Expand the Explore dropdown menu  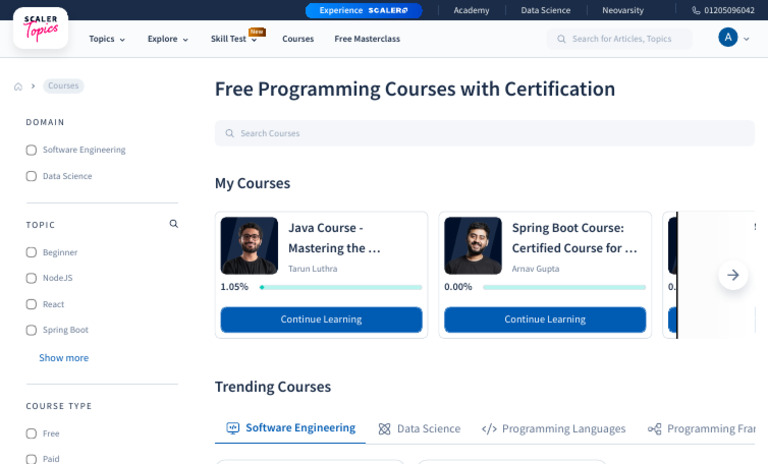point(168,39)
